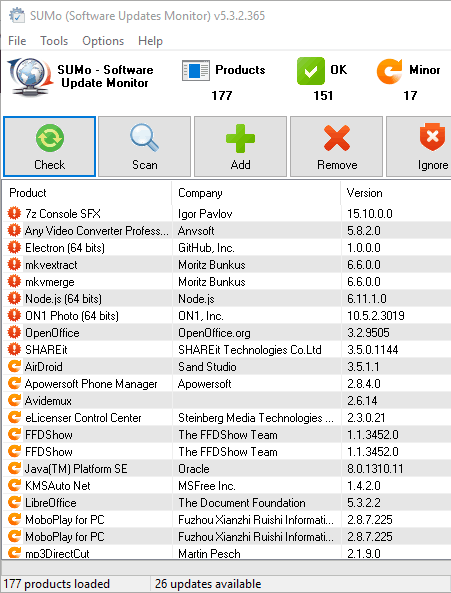The height and width of the screenshot is (593, 451).
Task: Click red alert icon beside ON1 Photo
Action: tap(14, 315)
